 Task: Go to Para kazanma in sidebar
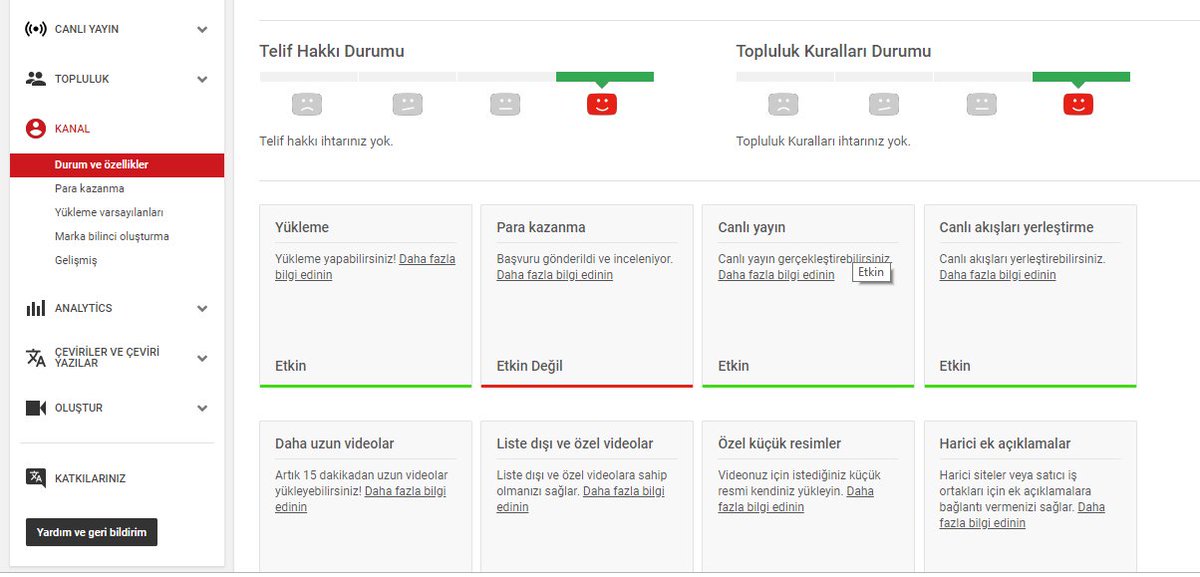89,188
